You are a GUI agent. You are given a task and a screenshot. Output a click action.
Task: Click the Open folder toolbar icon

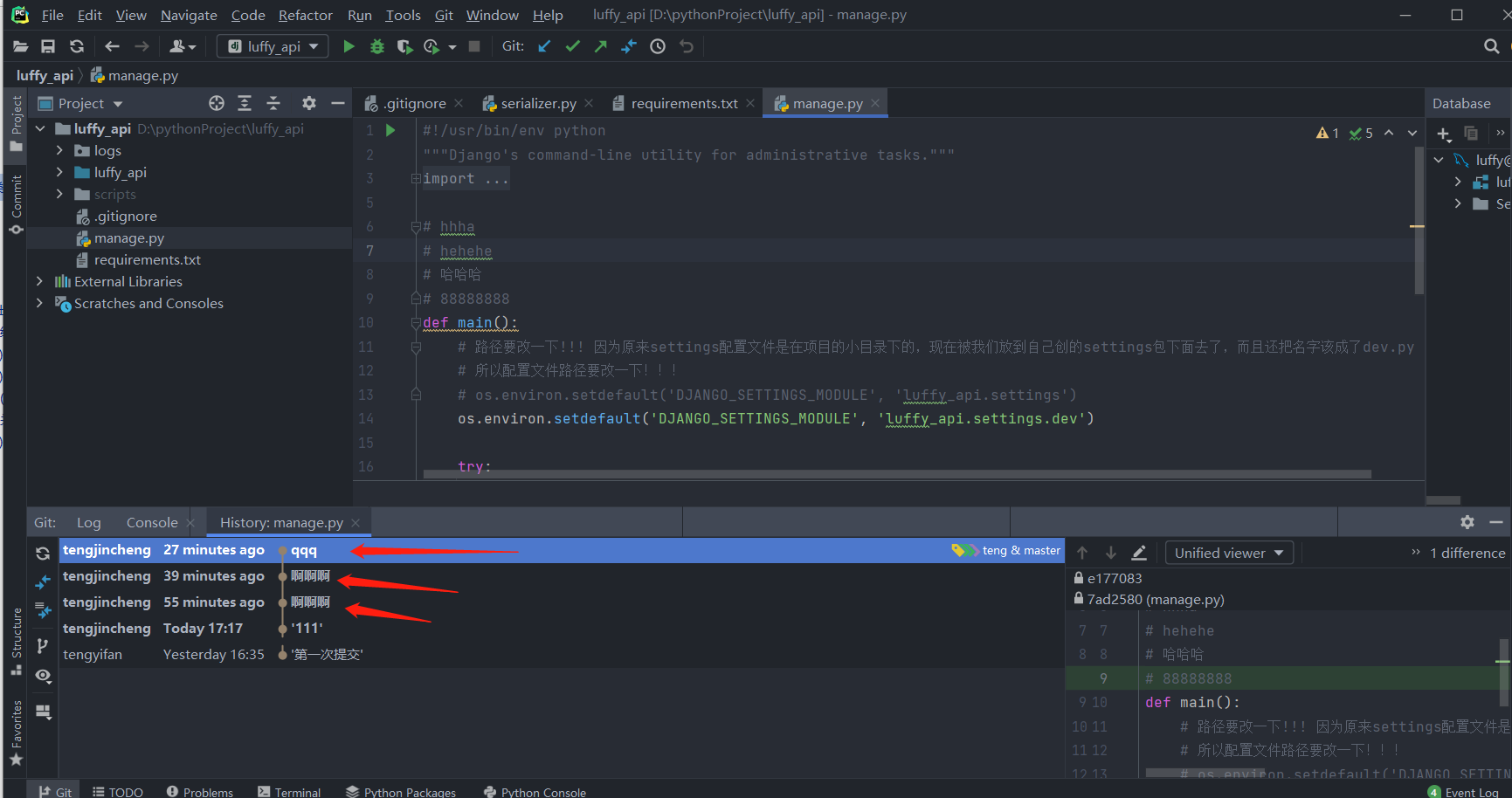pos(20,46)
